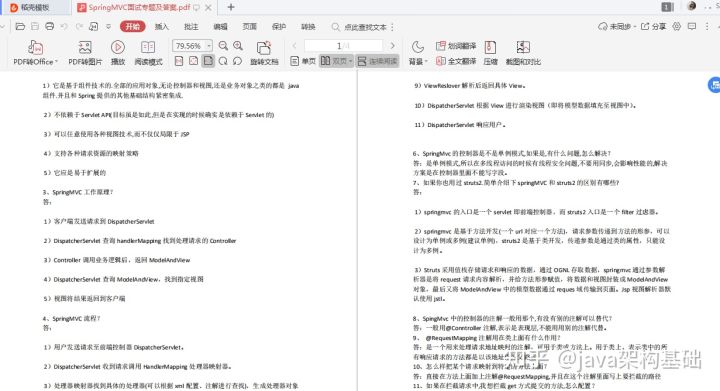
Task: Click the 点此查找文本 search field
Action: coord(360,27)
